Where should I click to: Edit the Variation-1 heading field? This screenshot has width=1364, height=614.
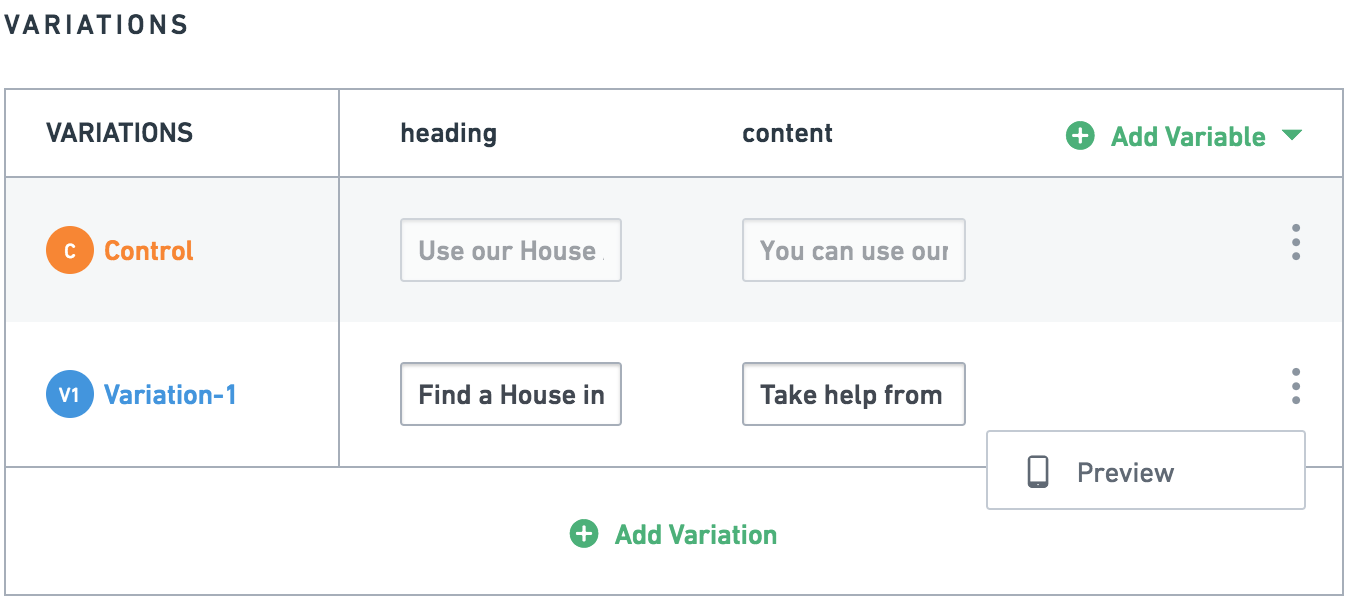(x=511, y=394)
